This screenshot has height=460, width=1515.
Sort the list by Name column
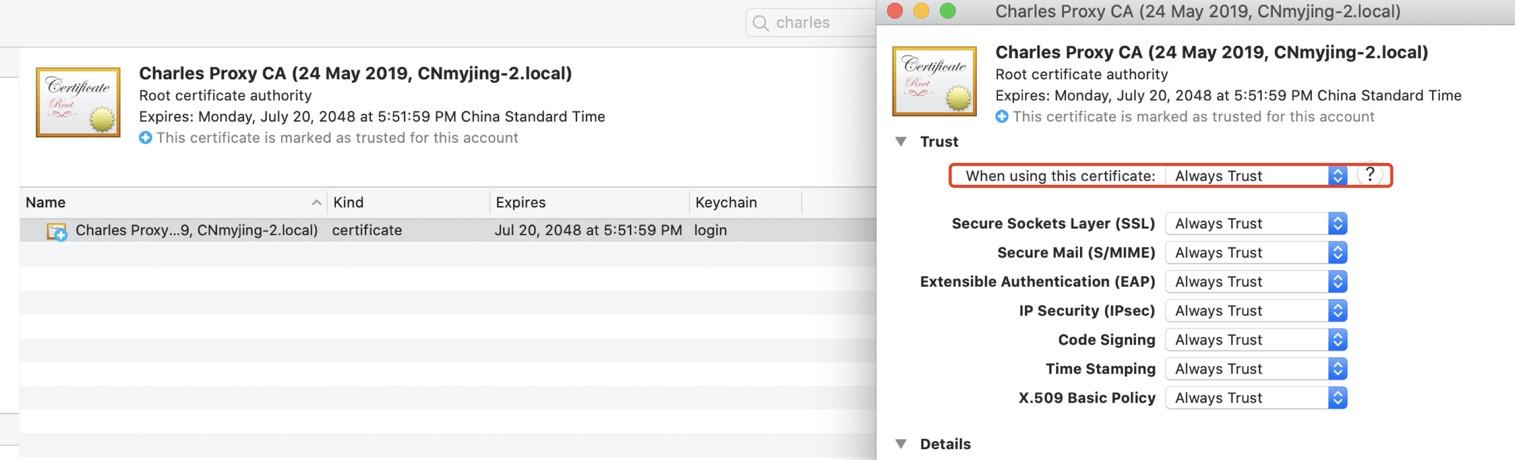pyautogui.click(x=173, y=202)
